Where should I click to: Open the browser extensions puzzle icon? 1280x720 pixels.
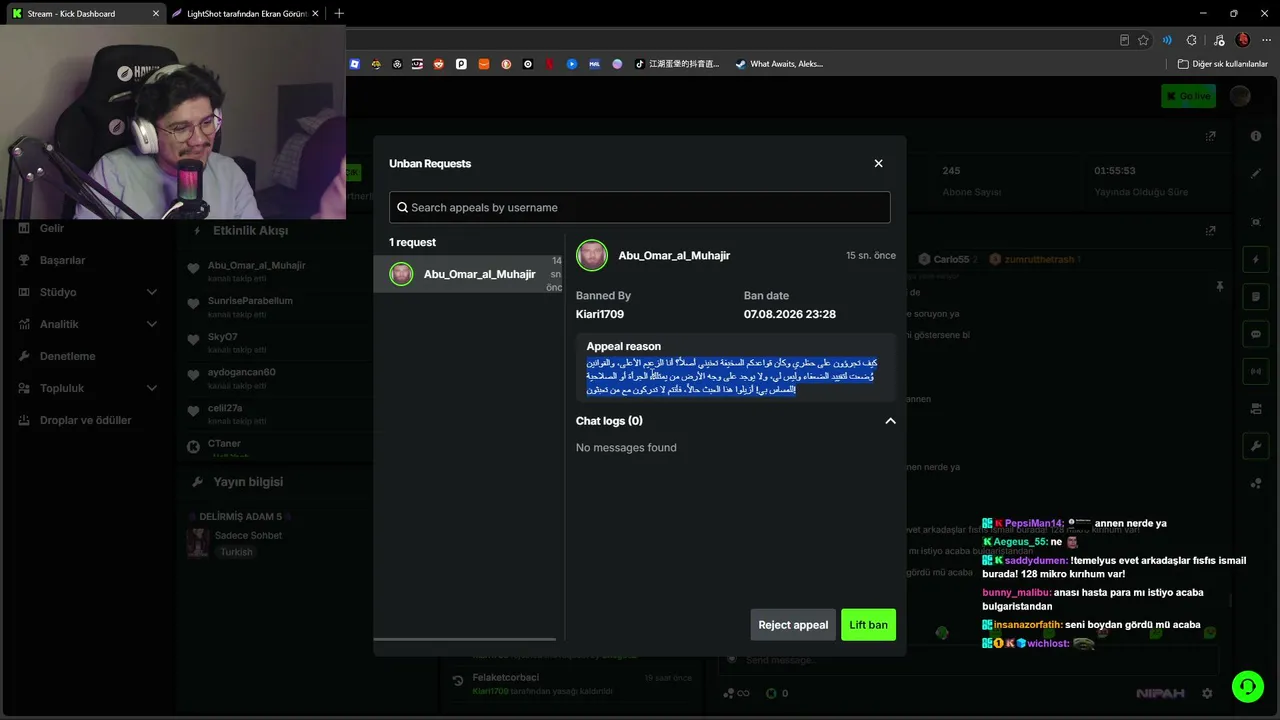coord(1191,40)
